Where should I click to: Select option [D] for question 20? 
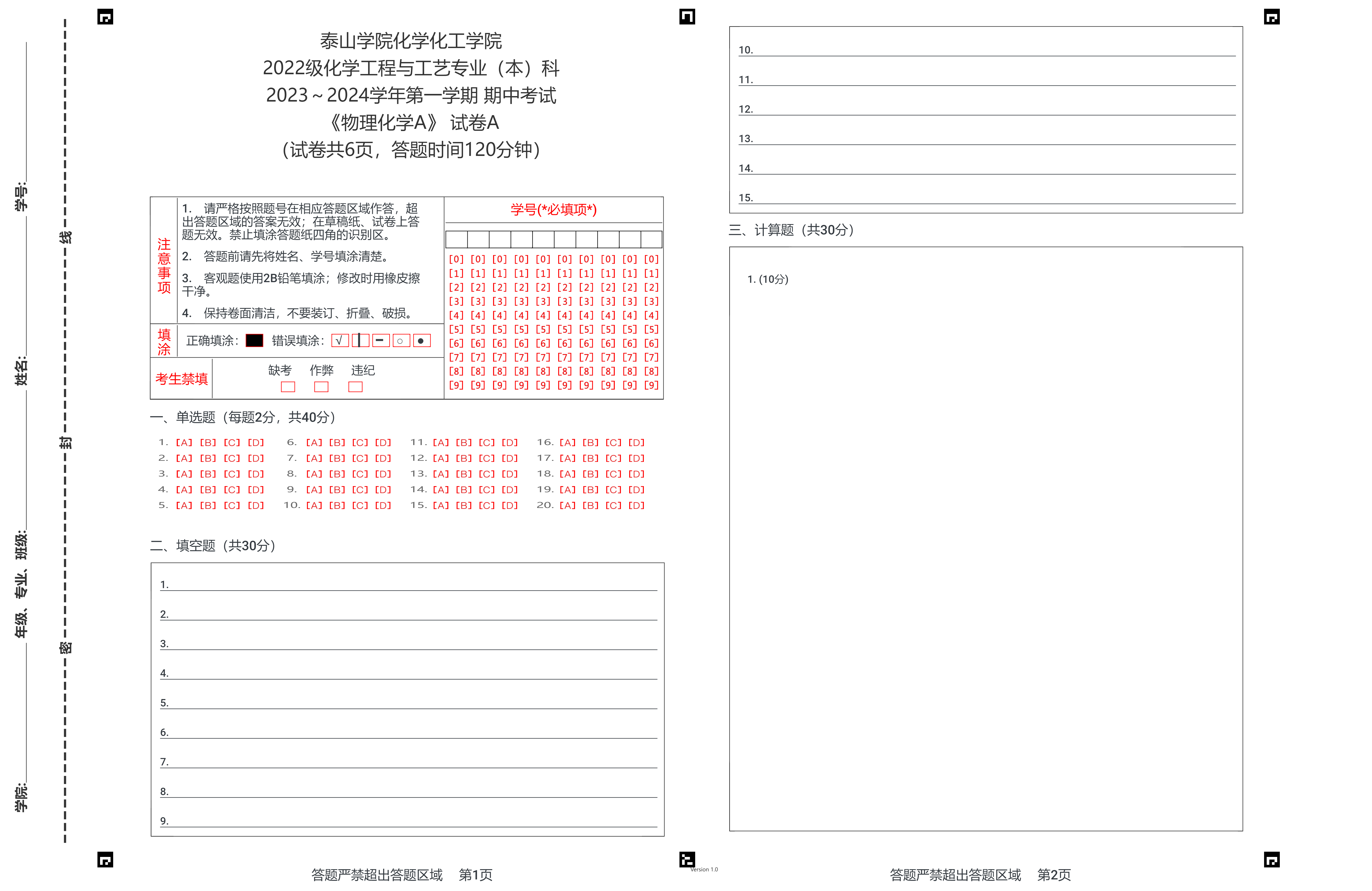[x=636, y=505]
